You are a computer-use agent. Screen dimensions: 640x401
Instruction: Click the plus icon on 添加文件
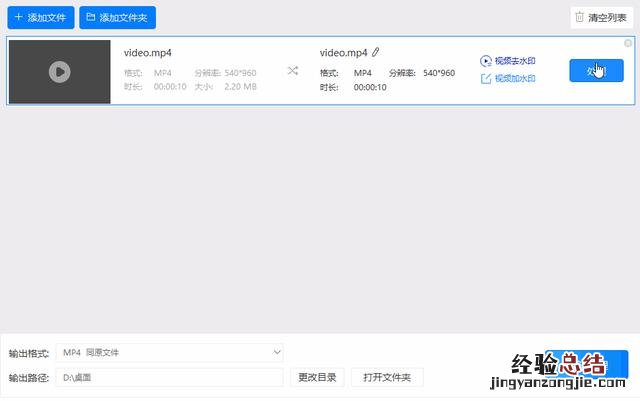point(18,17)
